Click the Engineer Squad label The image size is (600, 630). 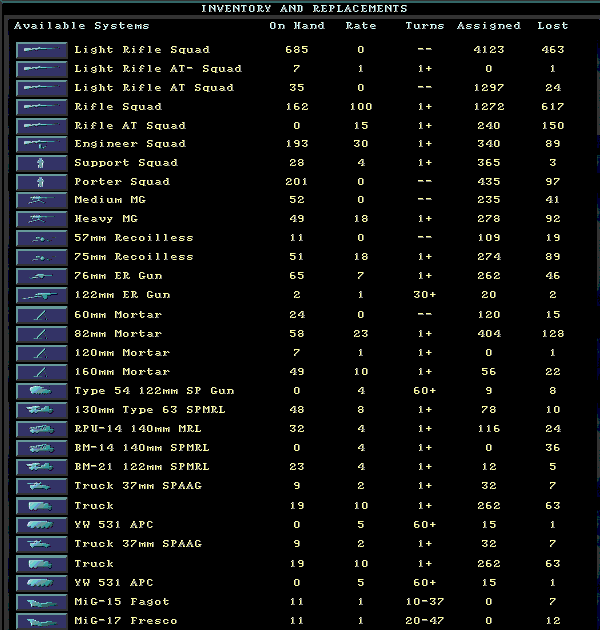pyautogui.click(x=130, y=144)
